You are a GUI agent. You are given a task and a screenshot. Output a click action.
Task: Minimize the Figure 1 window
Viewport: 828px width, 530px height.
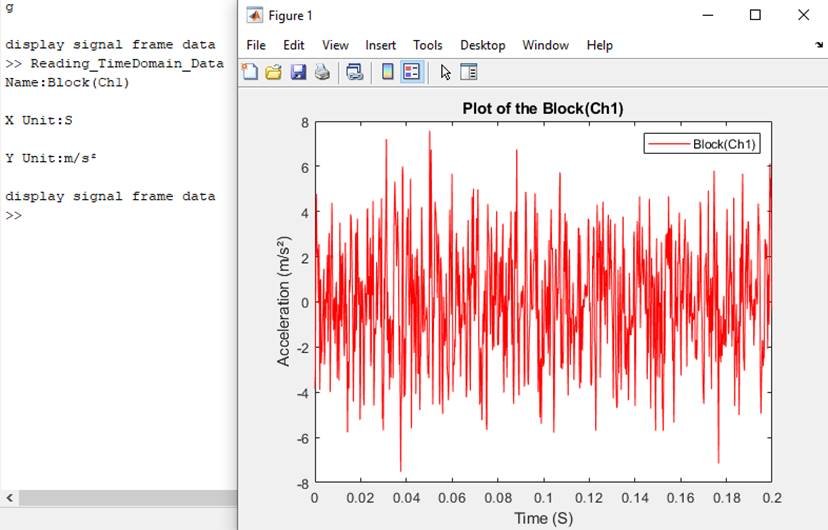click(708, 15)
